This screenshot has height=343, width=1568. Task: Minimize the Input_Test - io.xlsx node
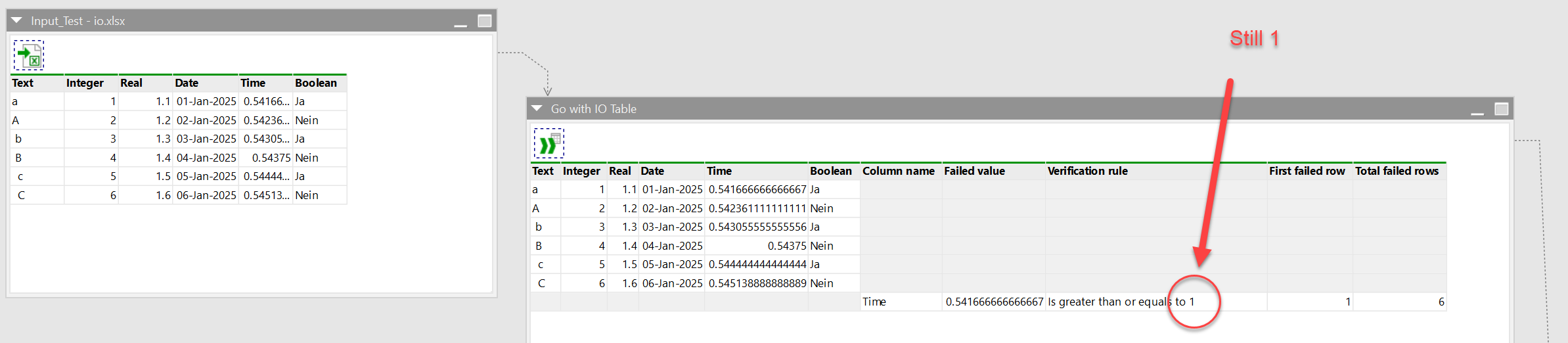point(460,22)
